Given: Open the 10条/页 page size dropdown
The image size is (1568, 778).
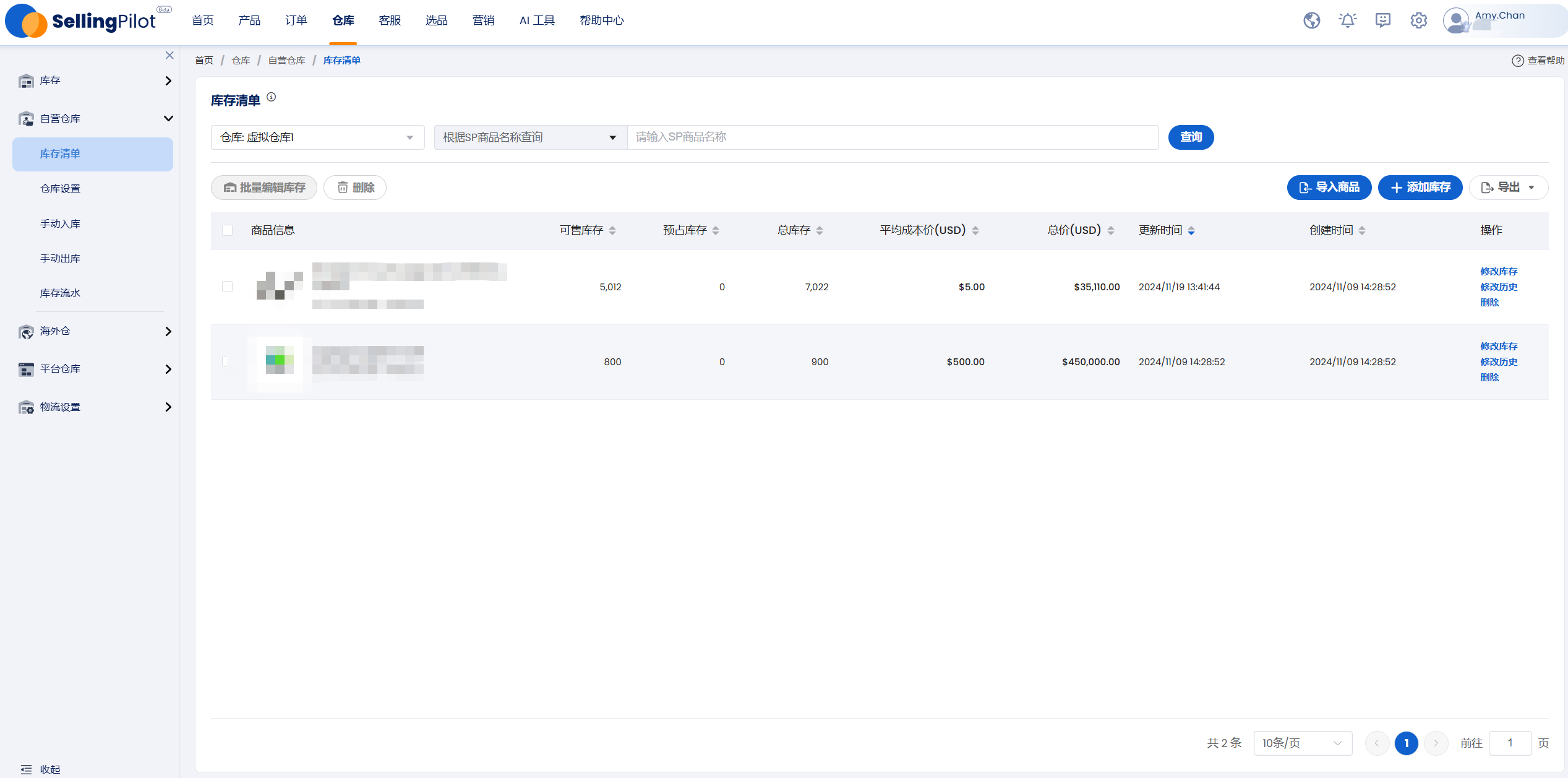Looking at the screenshot, I should (x=1303, y=743).
